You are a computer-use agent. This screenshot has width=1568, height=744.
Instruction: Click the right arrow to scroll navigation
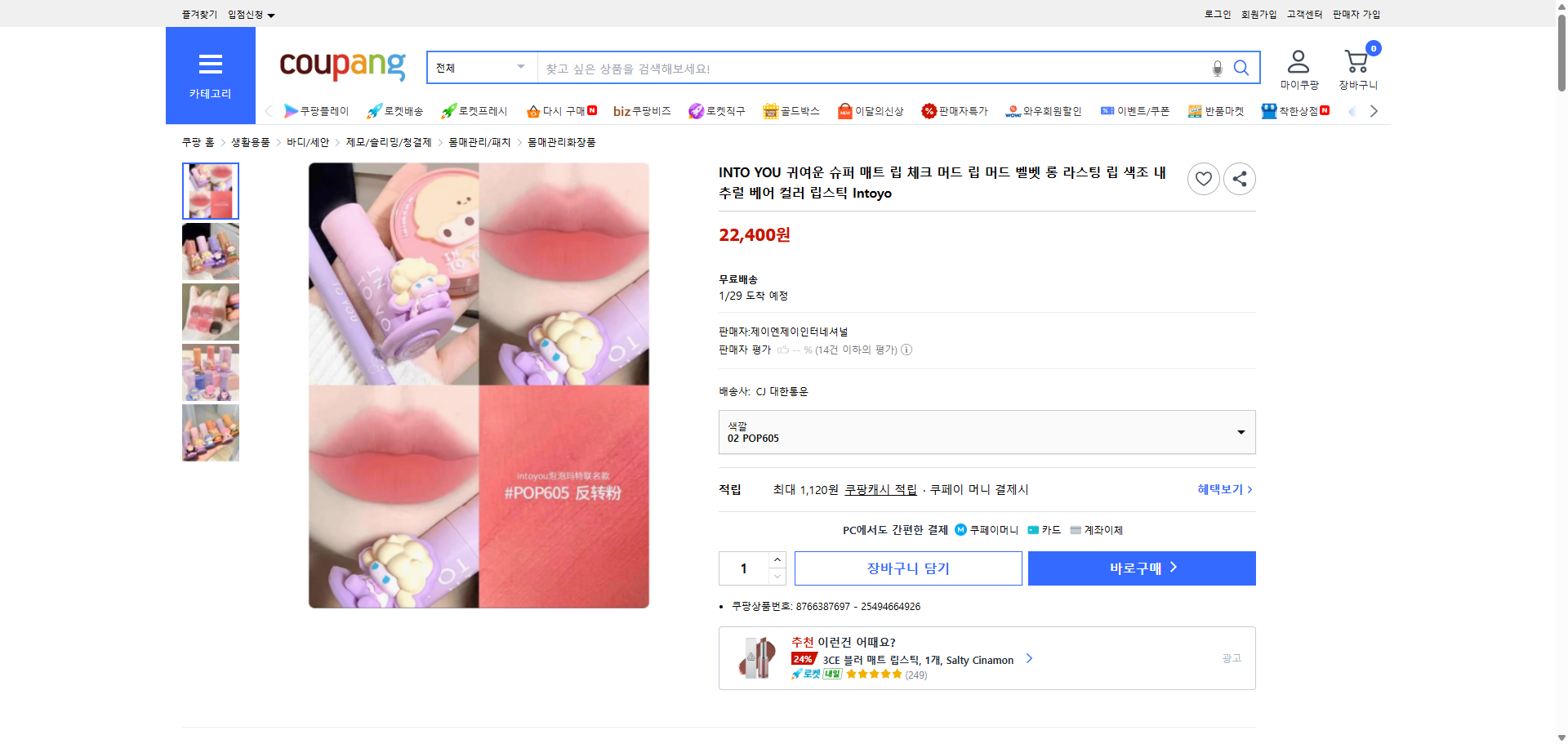[1374, 111]
